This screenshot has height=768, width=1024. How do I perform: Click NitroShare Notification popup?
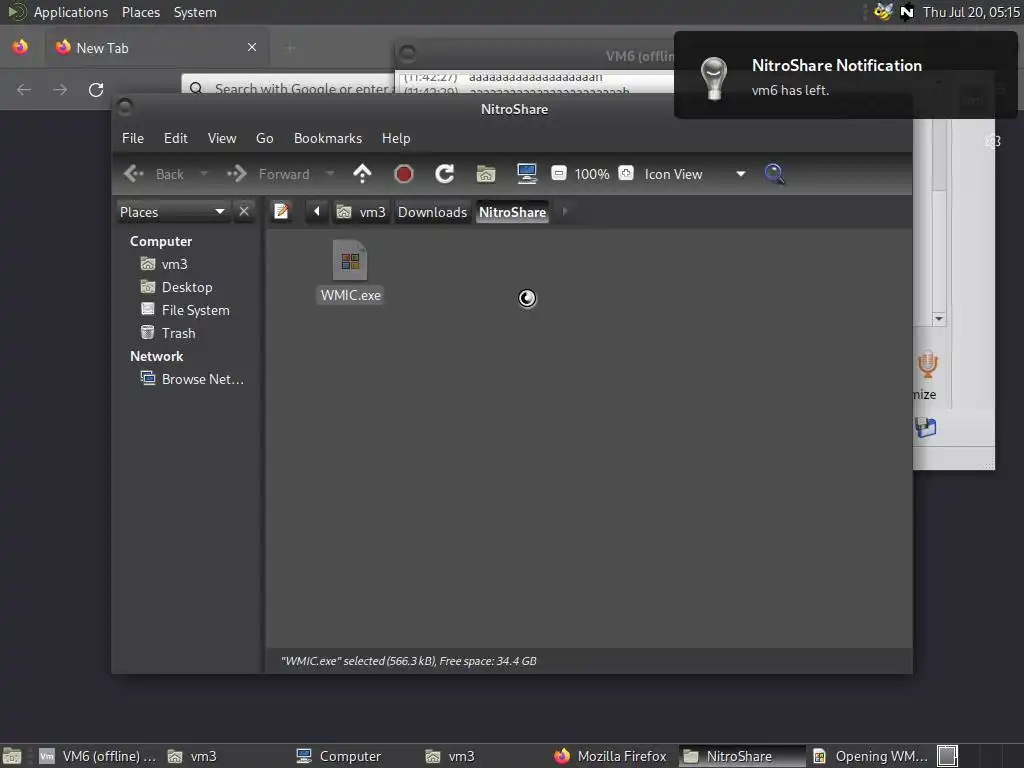coord(845,75)
